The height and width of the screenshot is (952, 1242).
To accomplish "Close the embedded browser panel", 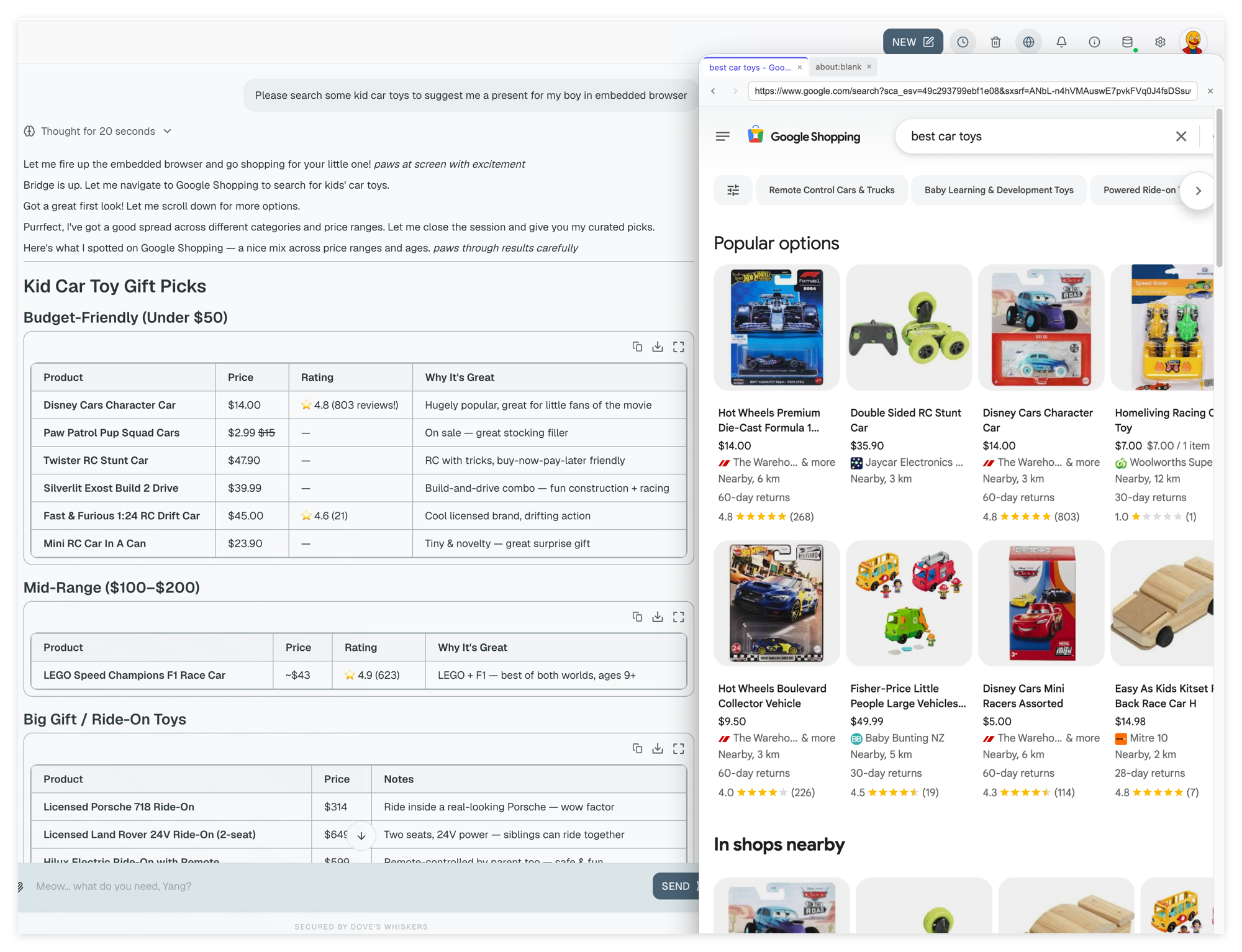I will [x=1210, y=91].
